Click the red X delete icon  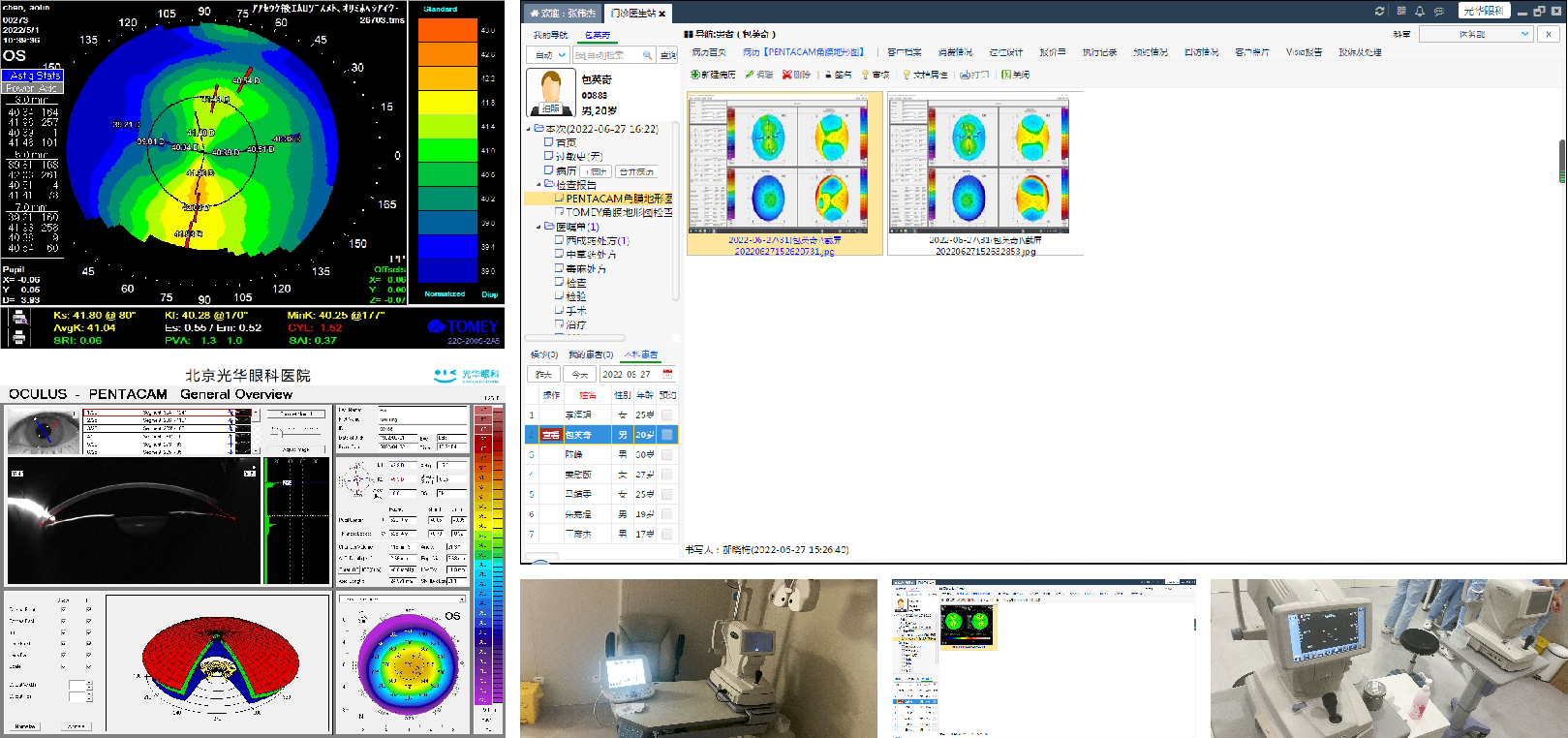(x=787, y=75)
